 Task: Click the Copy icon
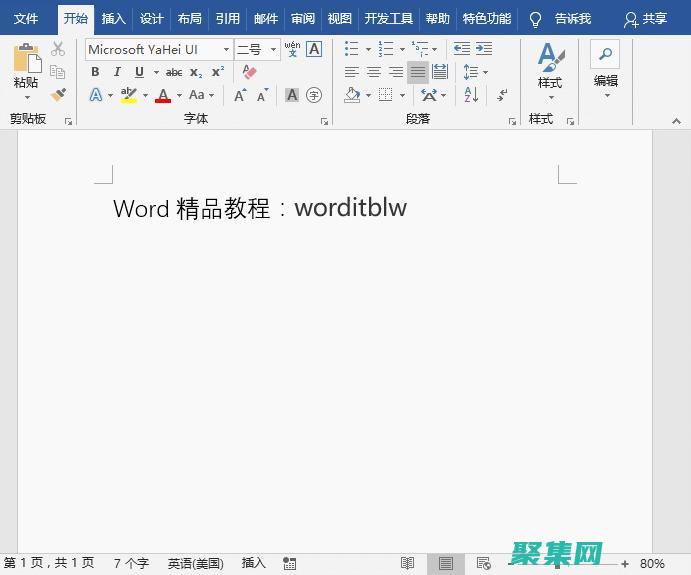(x=58, y=71)
